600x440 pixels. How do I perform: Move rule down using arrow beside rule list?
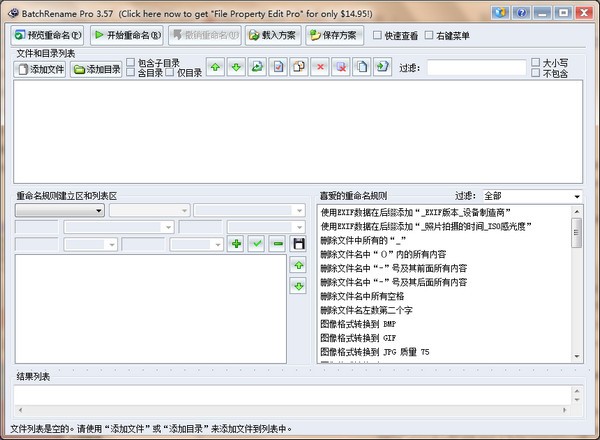point(297,286)
